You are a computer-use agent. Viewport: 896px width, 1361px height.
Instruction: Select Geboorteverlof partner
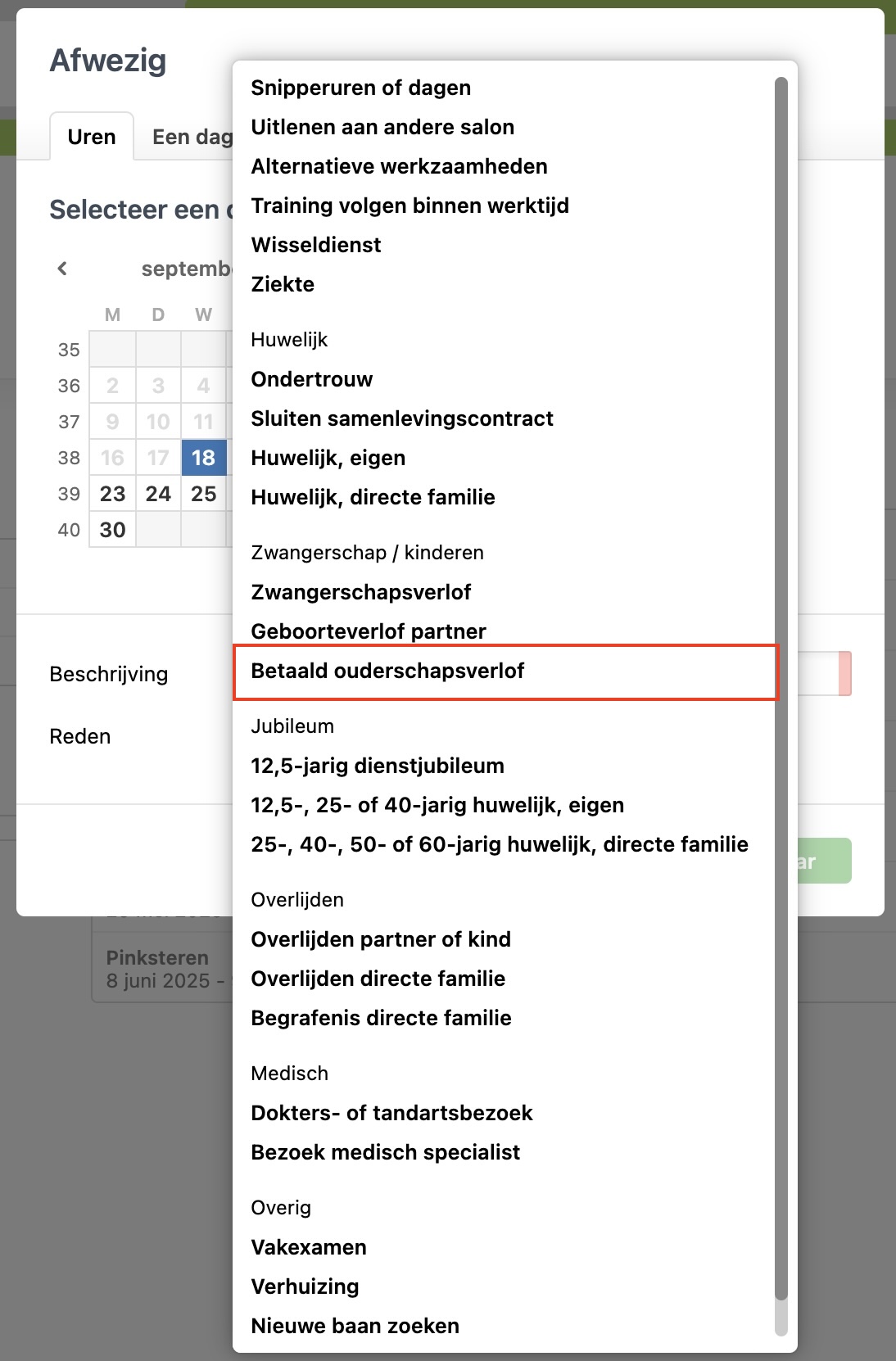368,632
